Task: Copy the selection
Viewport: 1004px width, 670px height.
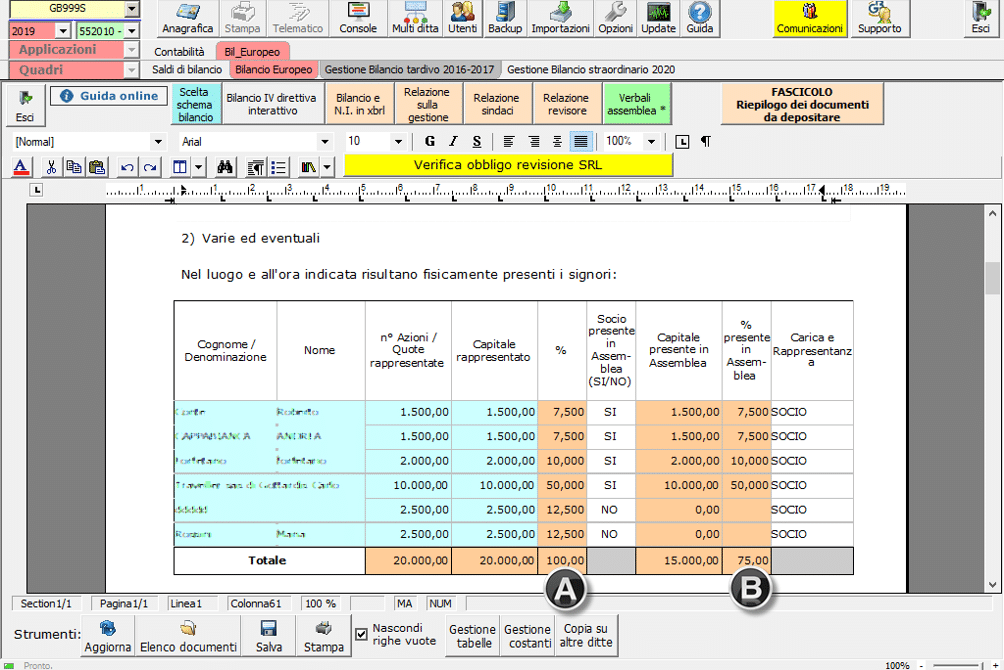Action: pyautogui.click(x=74, y=167)
